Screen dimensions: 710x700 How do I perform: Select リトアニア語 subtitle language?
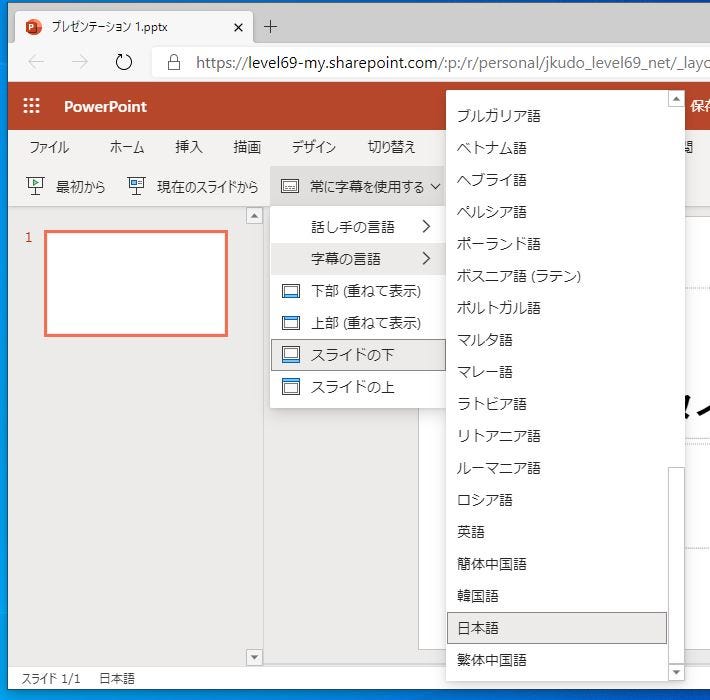point(556,436)
